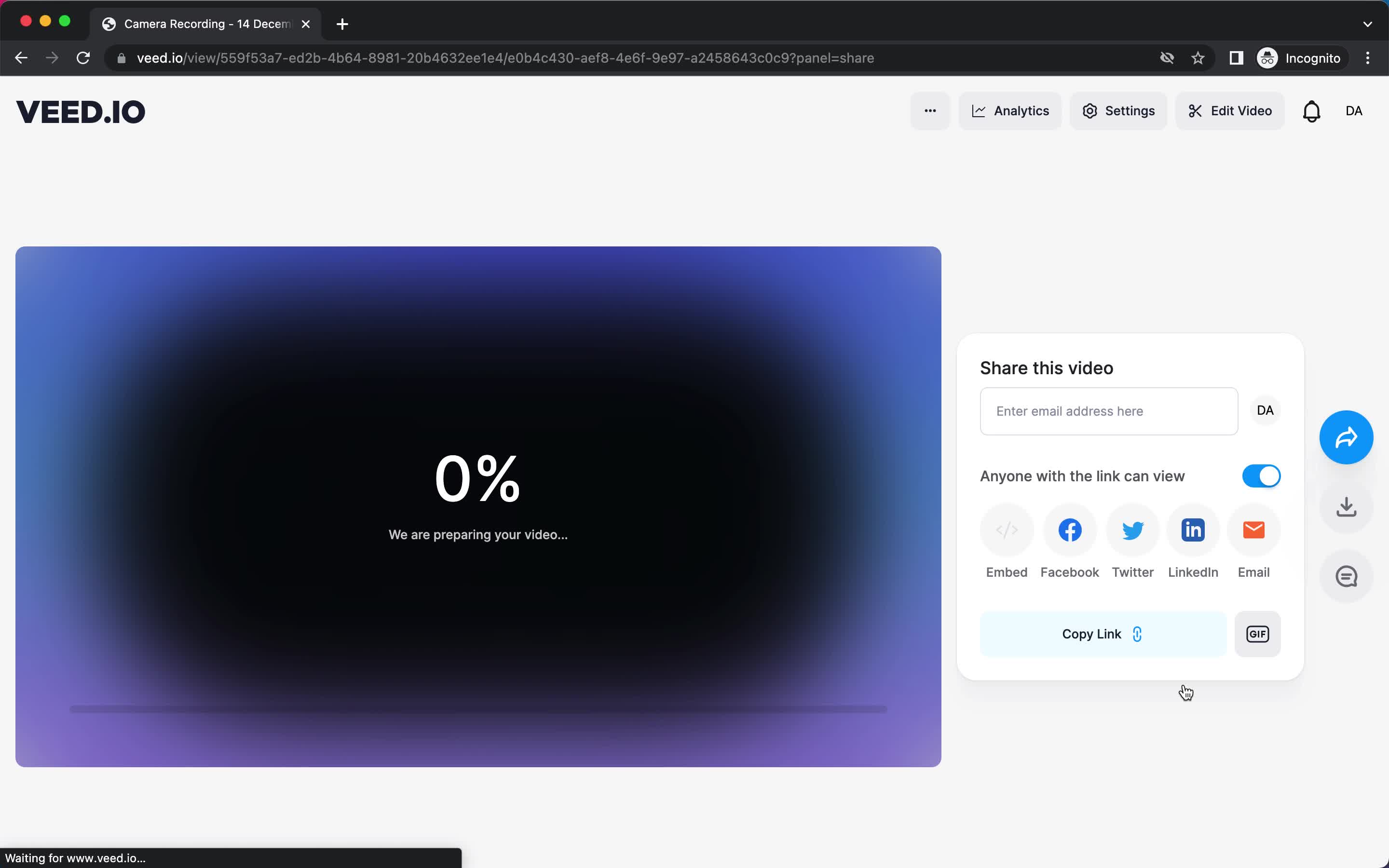Click the Share button icon (blue circle)
The height and width of the screenshot is (868, 1389).
click(1346, 437)
